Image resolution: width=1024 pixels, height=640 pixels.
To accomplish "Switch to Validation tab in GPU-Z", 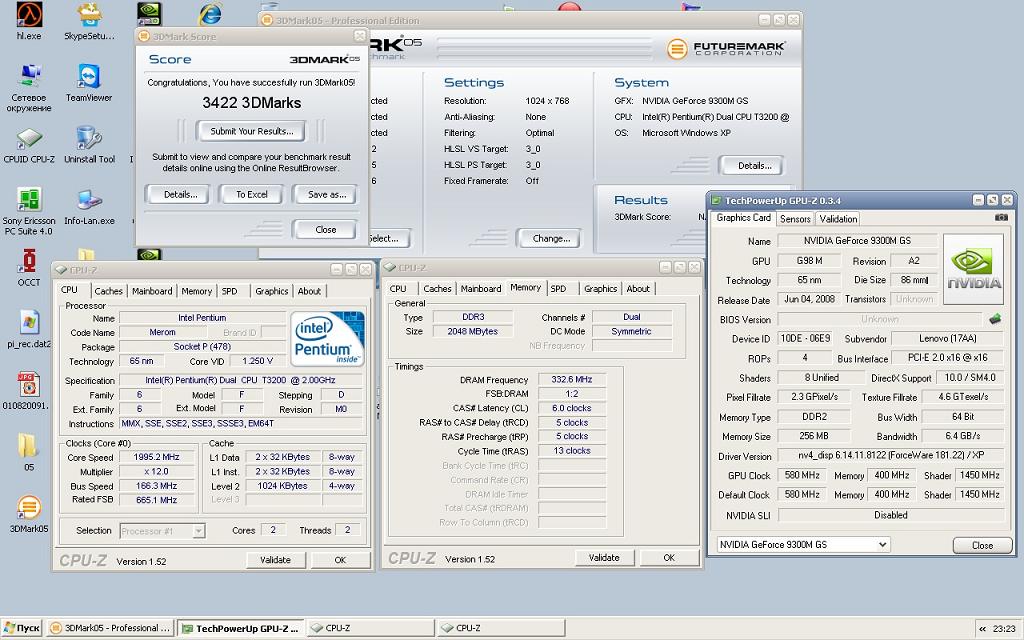I will pyautogui.click(x=838, y=219).
